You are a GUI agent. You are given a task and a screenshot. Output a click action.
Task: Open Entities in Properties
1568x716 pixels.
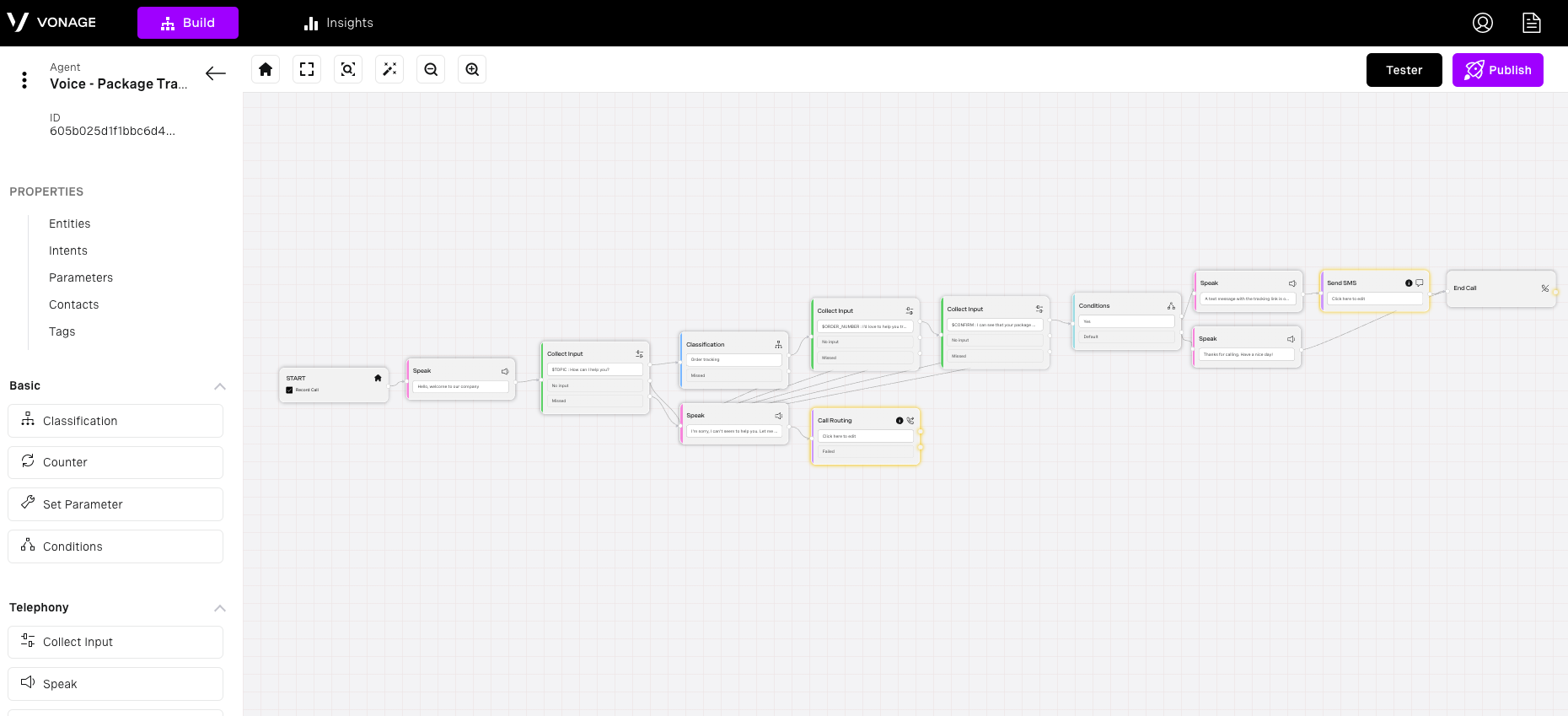pos(70,223)
